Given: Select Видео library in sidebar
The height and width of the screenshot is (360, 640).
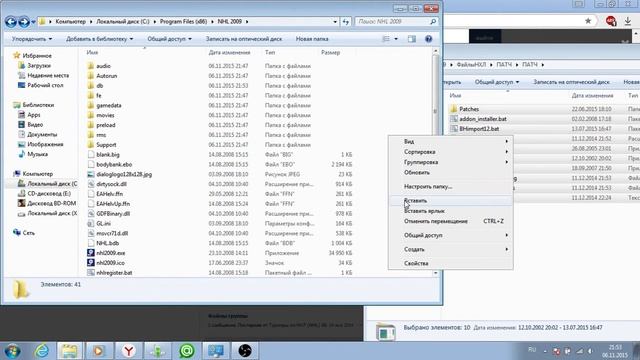Looking at the screenshot, I should click(x=35, y=124).
